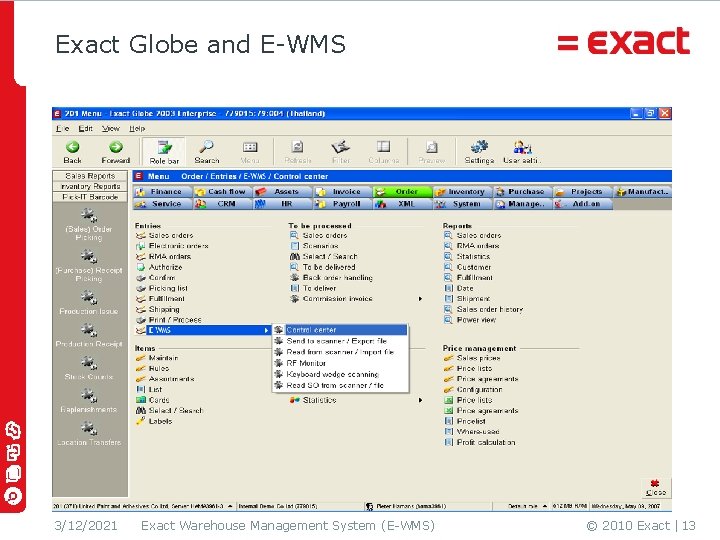Switch to the CRM module tab

click(x=223, y=204)
